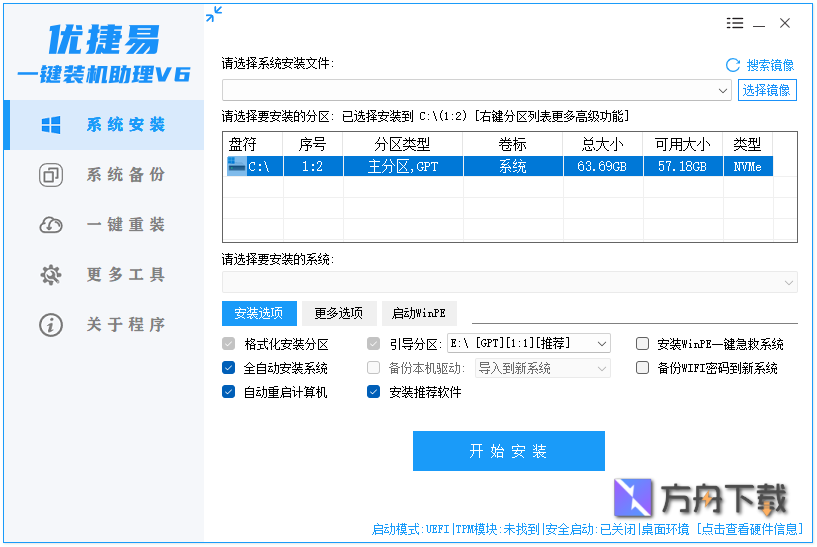Screen dimensions: 817x547
Task: Click 桌面环境 status text
Action: (x=665, y=529)
